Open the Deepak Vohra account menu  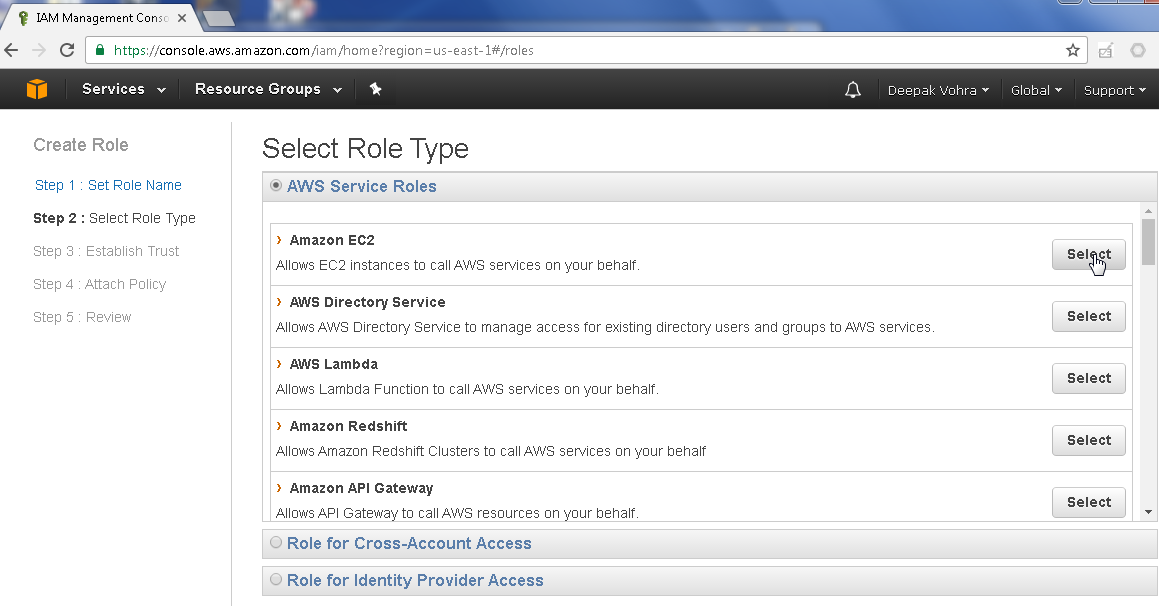point(938,90)
